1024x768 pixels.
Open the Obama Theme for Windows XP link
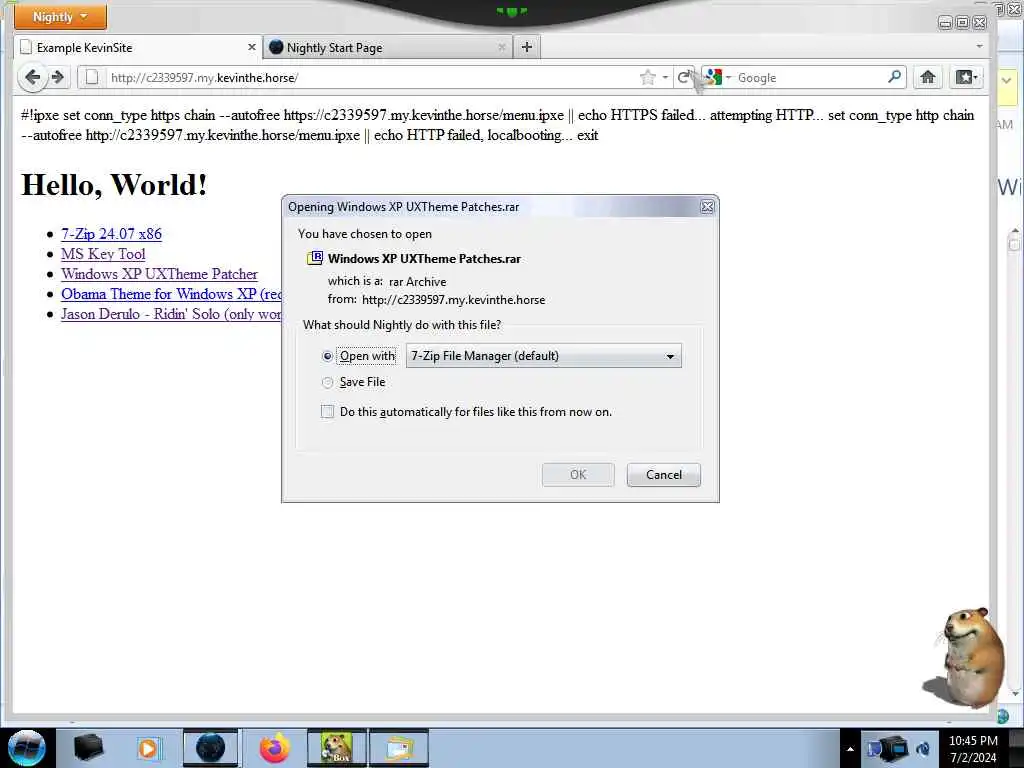point(171,295)
